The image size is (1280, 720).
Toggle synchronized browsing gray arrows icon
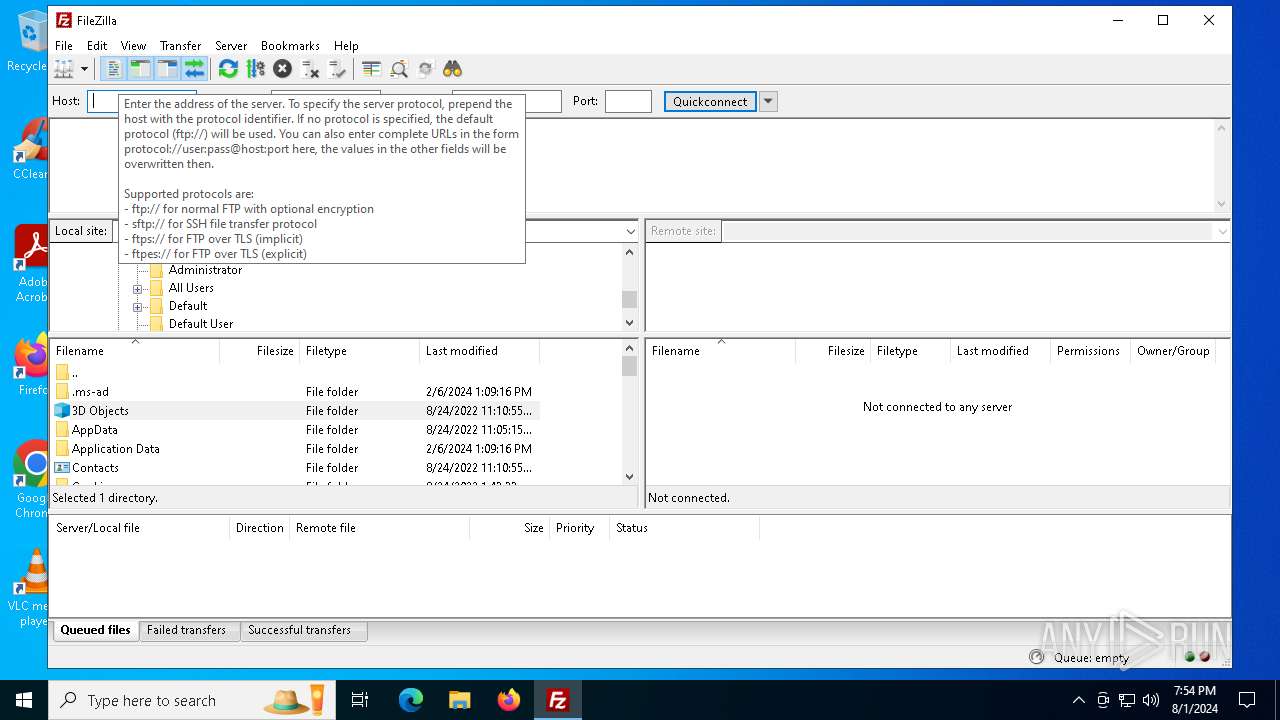click(x=426, y=69)
